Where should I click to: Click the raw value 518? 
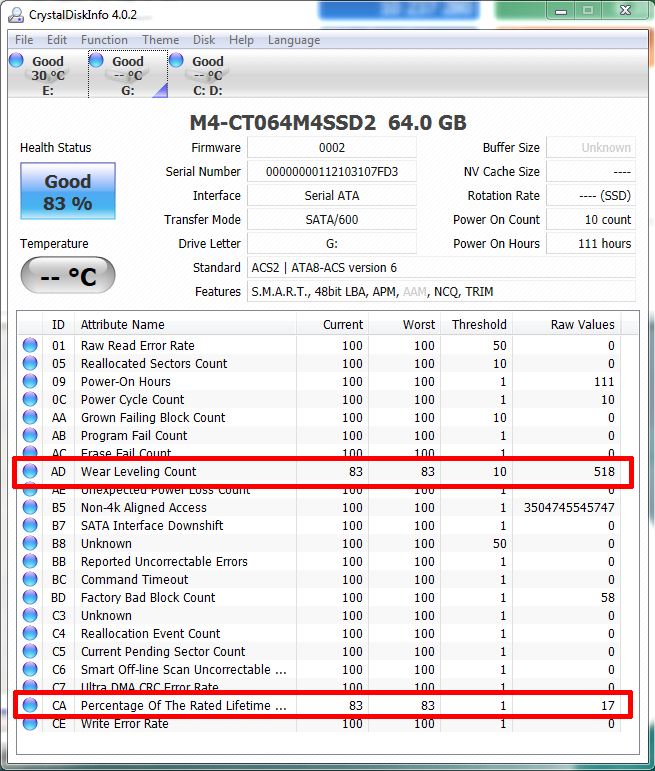pos(604,472)
